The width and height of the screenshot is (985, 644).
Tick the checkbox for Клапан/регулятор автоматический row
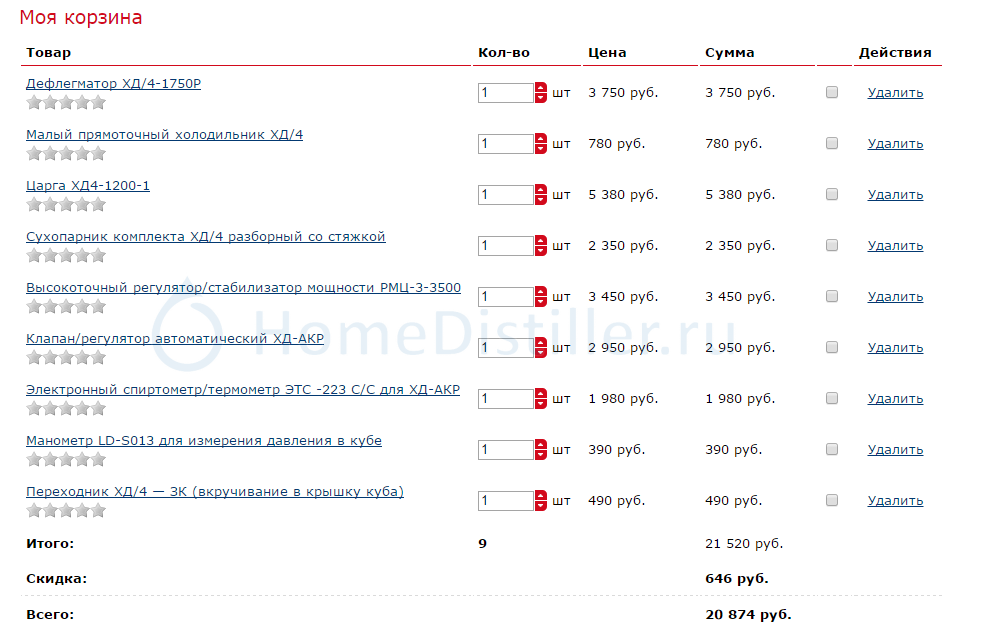click(x=832, y=347)
